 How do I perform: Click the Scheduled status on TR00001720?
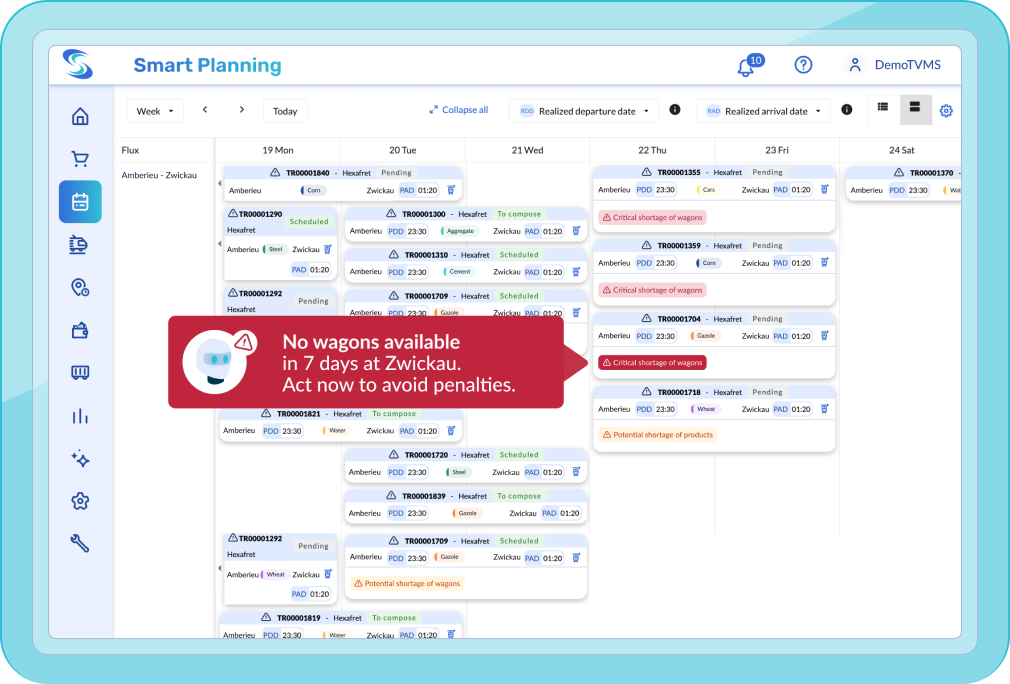point(519,455)
